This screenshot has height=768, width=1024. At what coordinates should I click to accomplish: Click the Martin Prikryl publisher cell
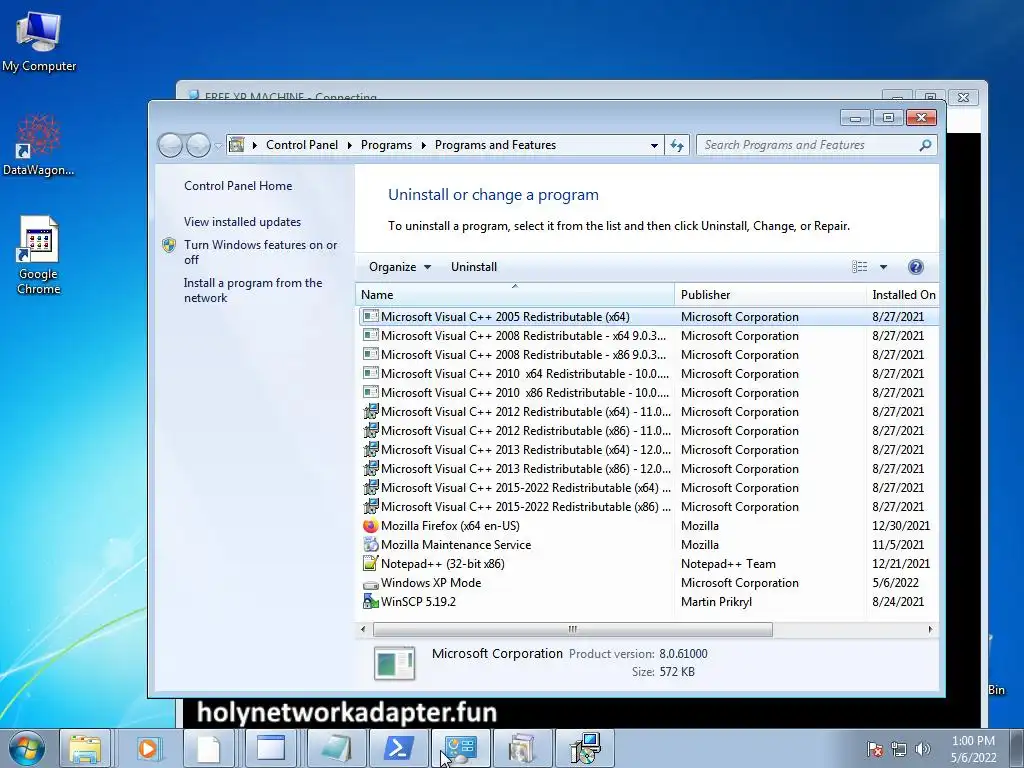pos(716,601)
